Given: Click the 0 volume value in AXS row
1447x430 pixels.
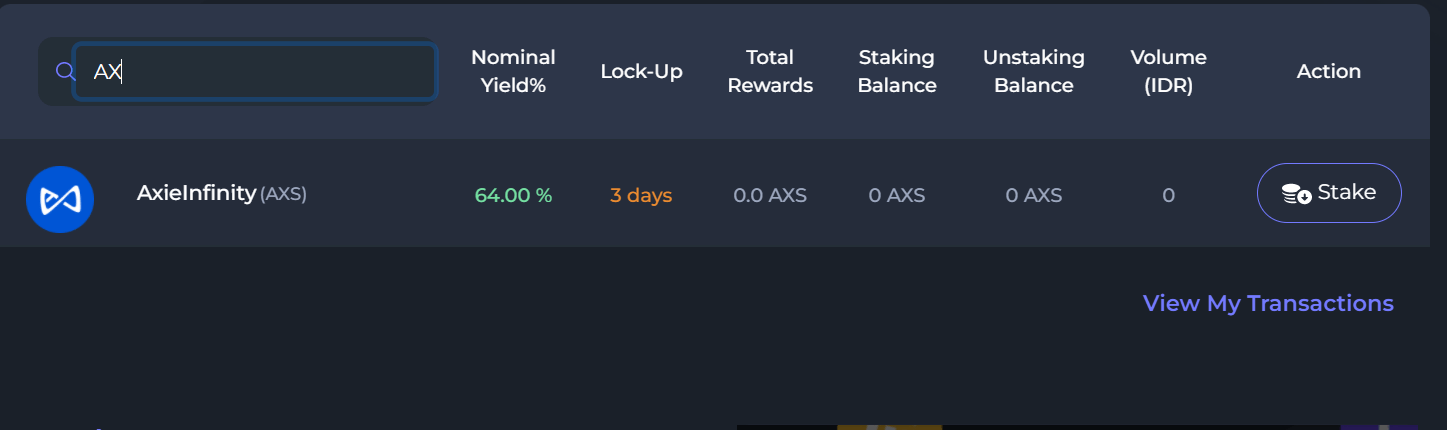Looking at the screenshot, I should click(1168, 195).
